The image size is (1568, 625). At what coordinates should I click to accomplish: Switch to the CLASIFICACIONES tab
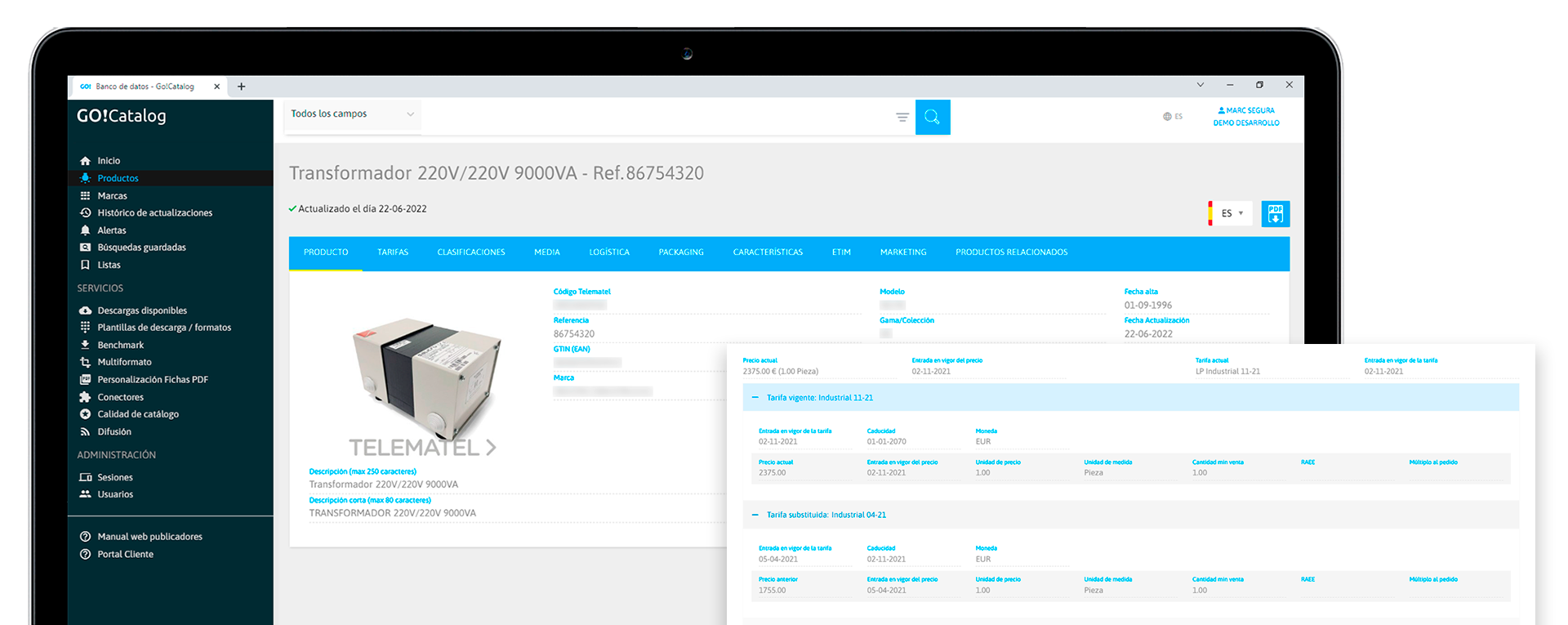pyautogui.click(x=471, y=252)
